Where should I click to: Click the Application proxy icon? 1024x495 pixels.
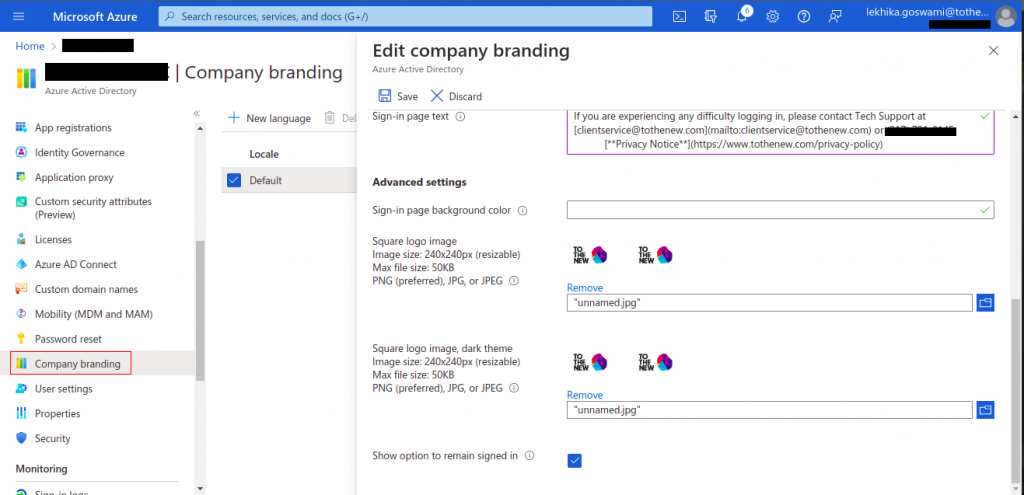click(x=22, y=177)
